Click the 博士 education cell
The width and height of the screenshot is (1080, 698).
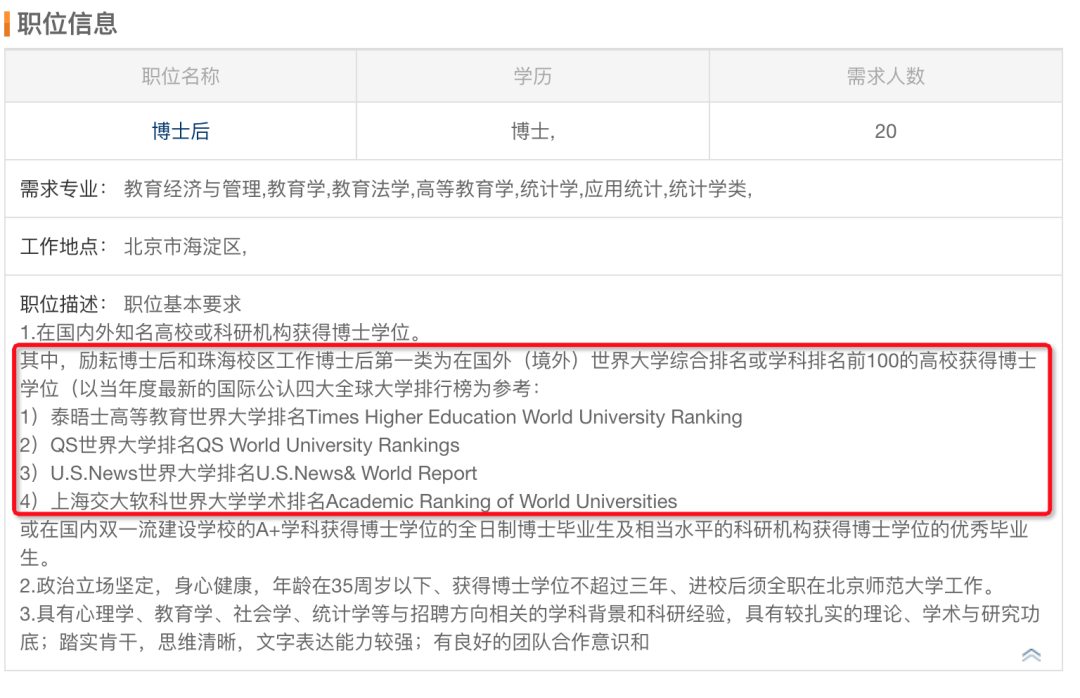[x=532, y=131]
